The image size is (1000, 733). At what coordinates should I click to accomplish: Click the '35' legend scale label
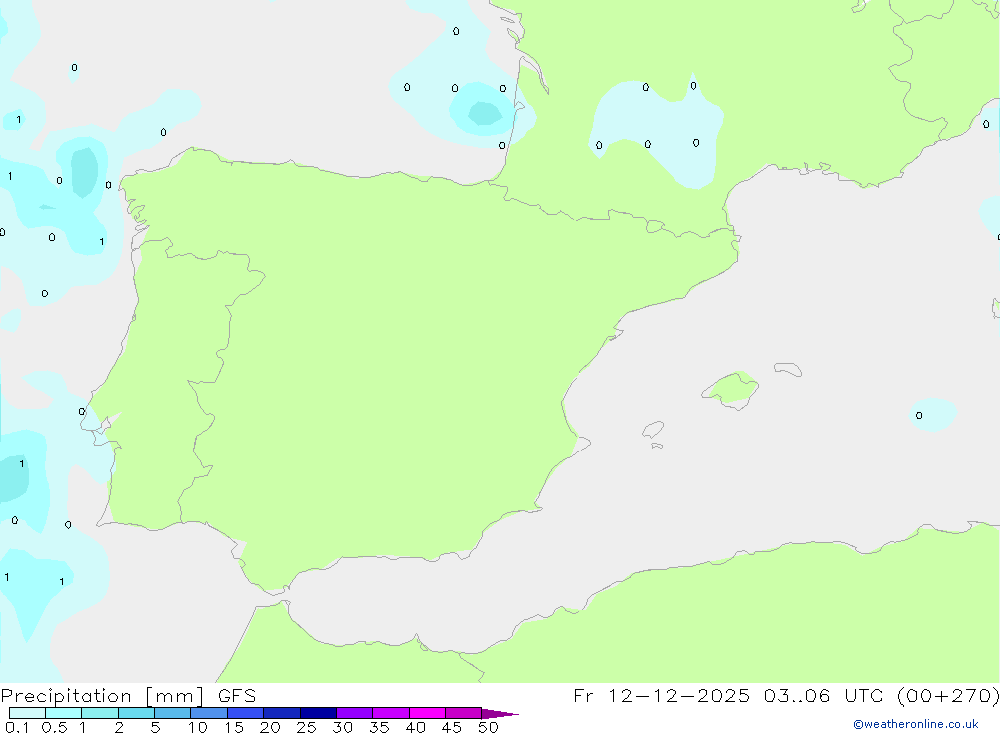[379, 727]
